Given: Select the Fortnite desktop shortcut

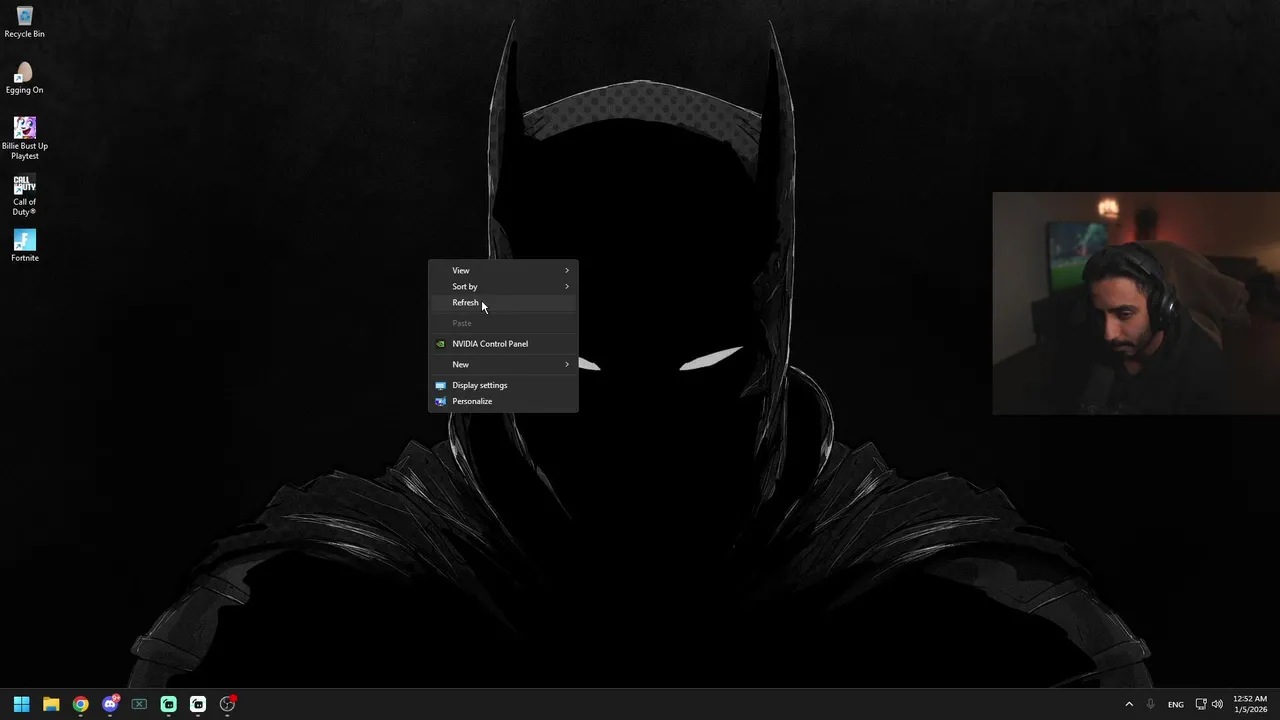Looking at the screenshot, I should click(24, 246).
